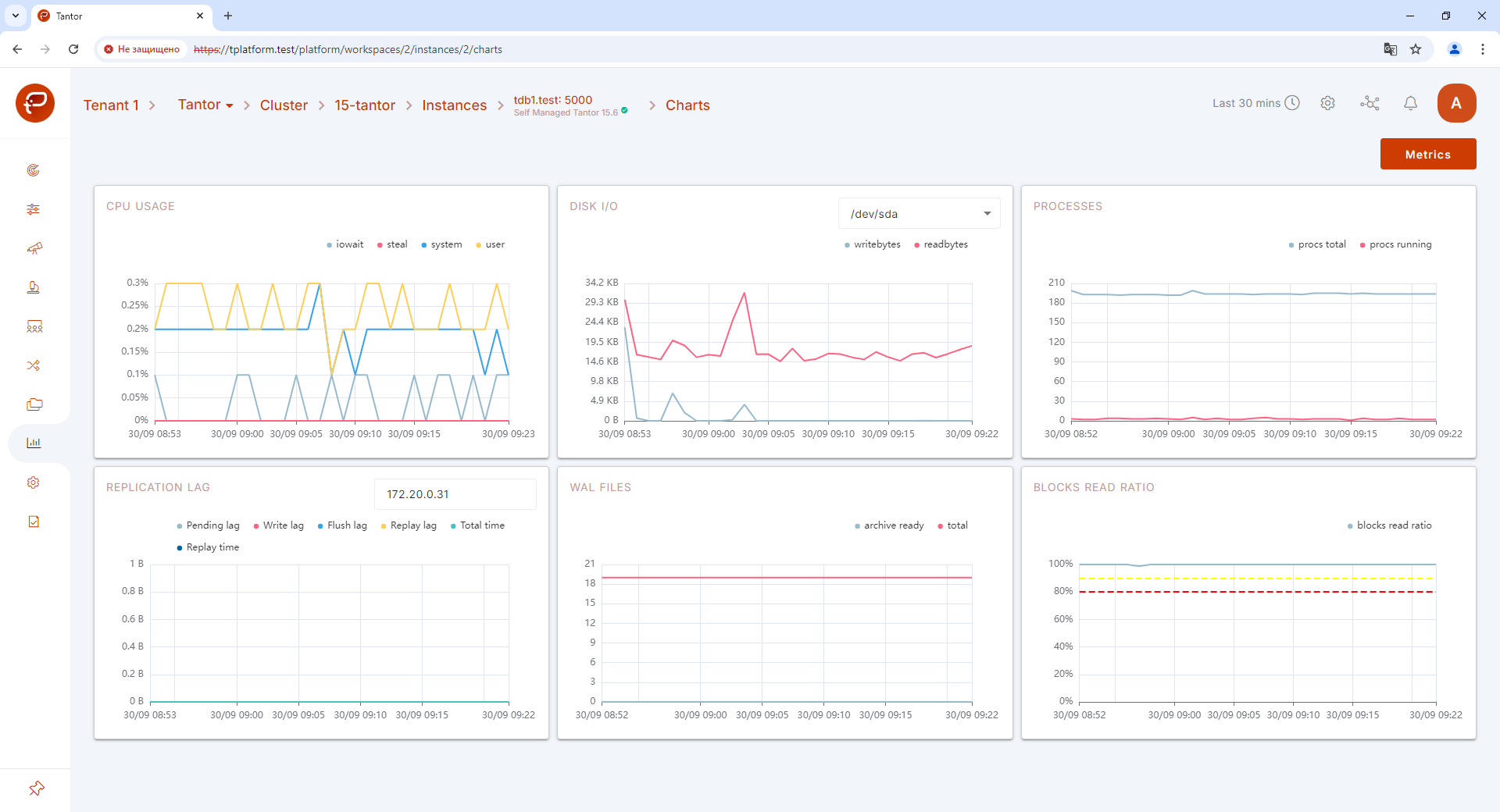
Task: Open a new browser tab
Action: [x=228, y=16]
